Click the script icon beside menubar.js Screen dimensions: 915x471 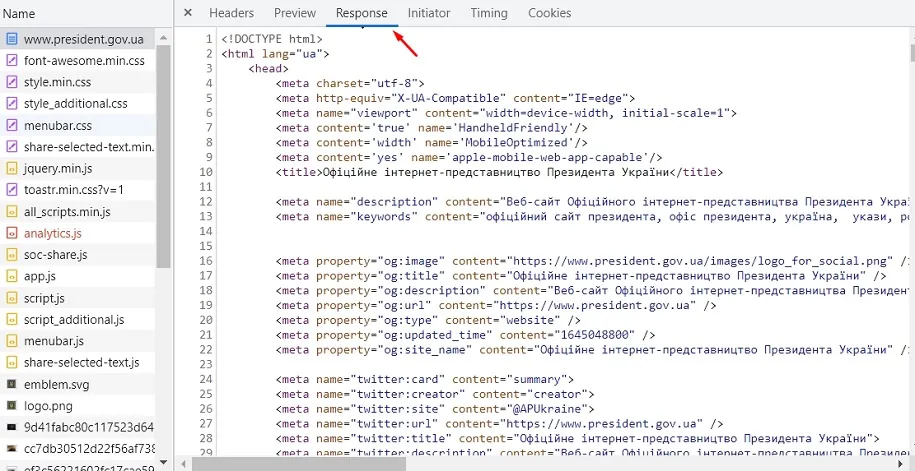pos(11,341)
